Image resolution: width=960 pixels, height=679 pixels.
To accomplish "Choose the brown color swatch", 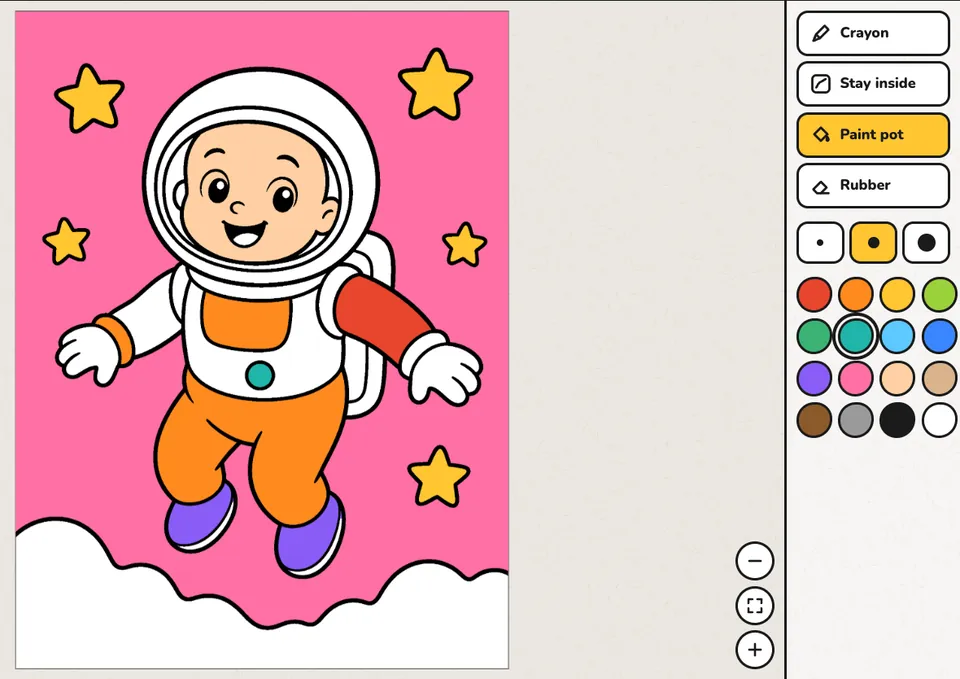I will (x=814, y=420).
